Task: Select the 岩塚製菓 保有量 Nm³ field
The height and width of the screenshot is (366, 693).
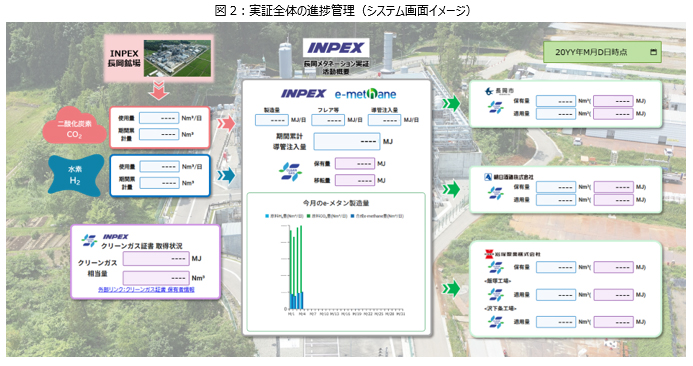Action: [x=556, y=267]
